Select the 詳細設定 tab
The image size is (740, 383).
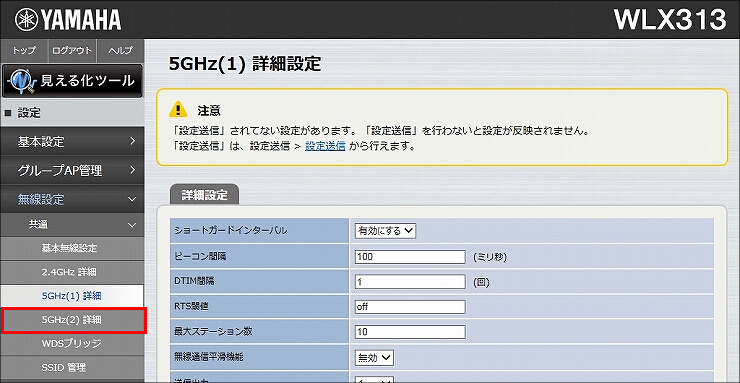(204, 195)
